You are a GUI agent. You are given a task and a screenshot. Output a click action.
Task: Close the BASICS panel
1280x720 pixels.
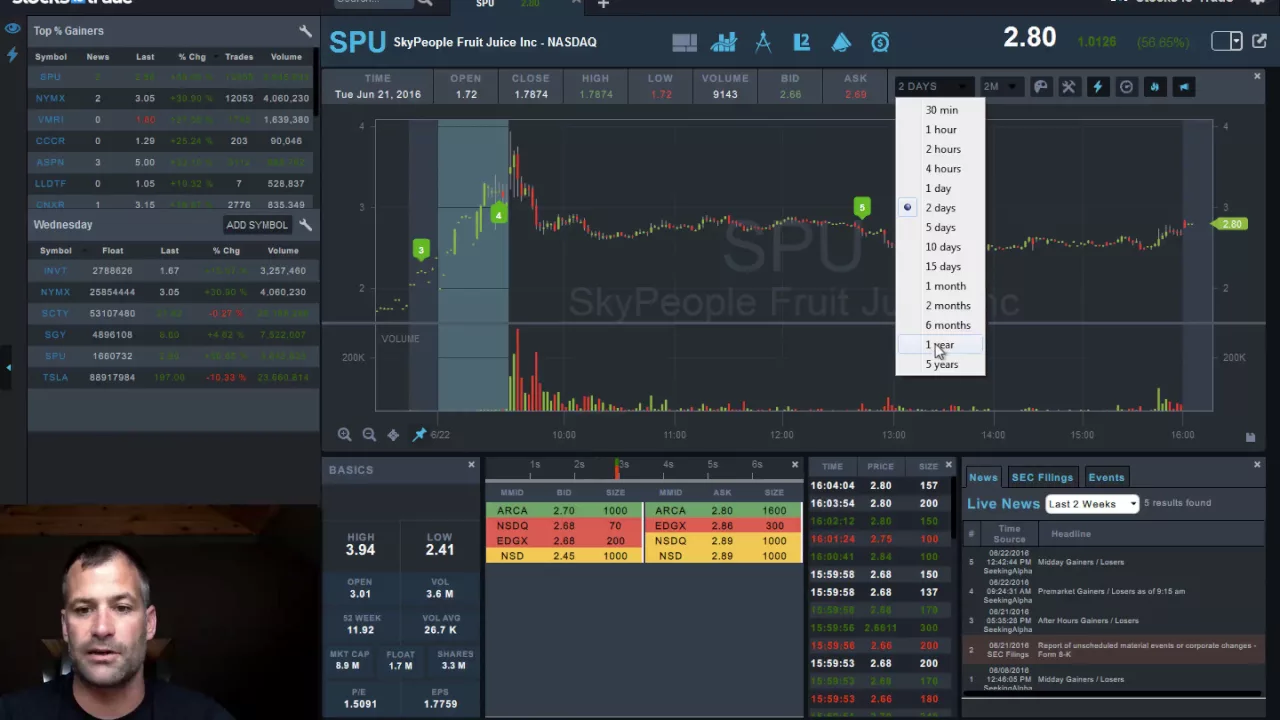[471, 465]
